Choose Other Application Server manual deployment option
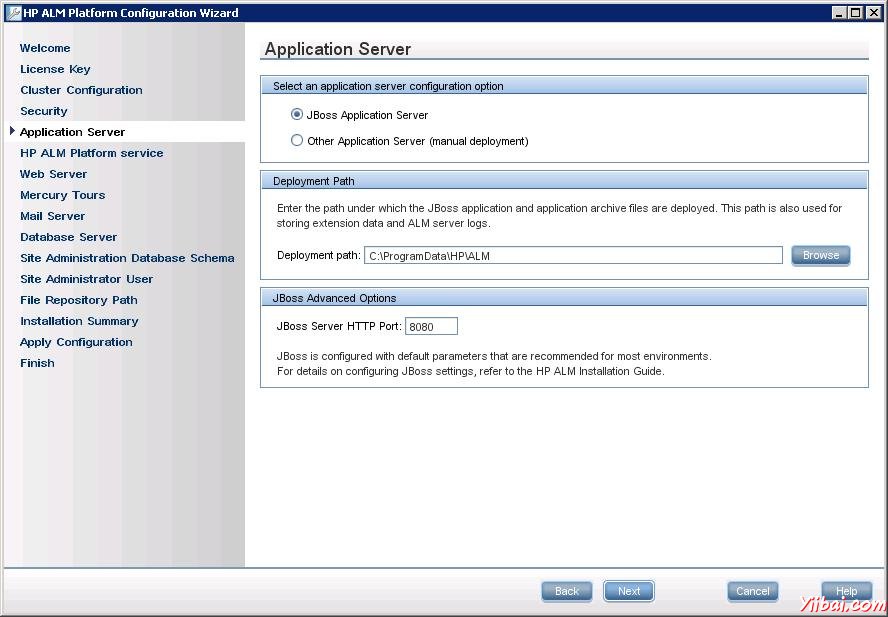 point(297,141)
